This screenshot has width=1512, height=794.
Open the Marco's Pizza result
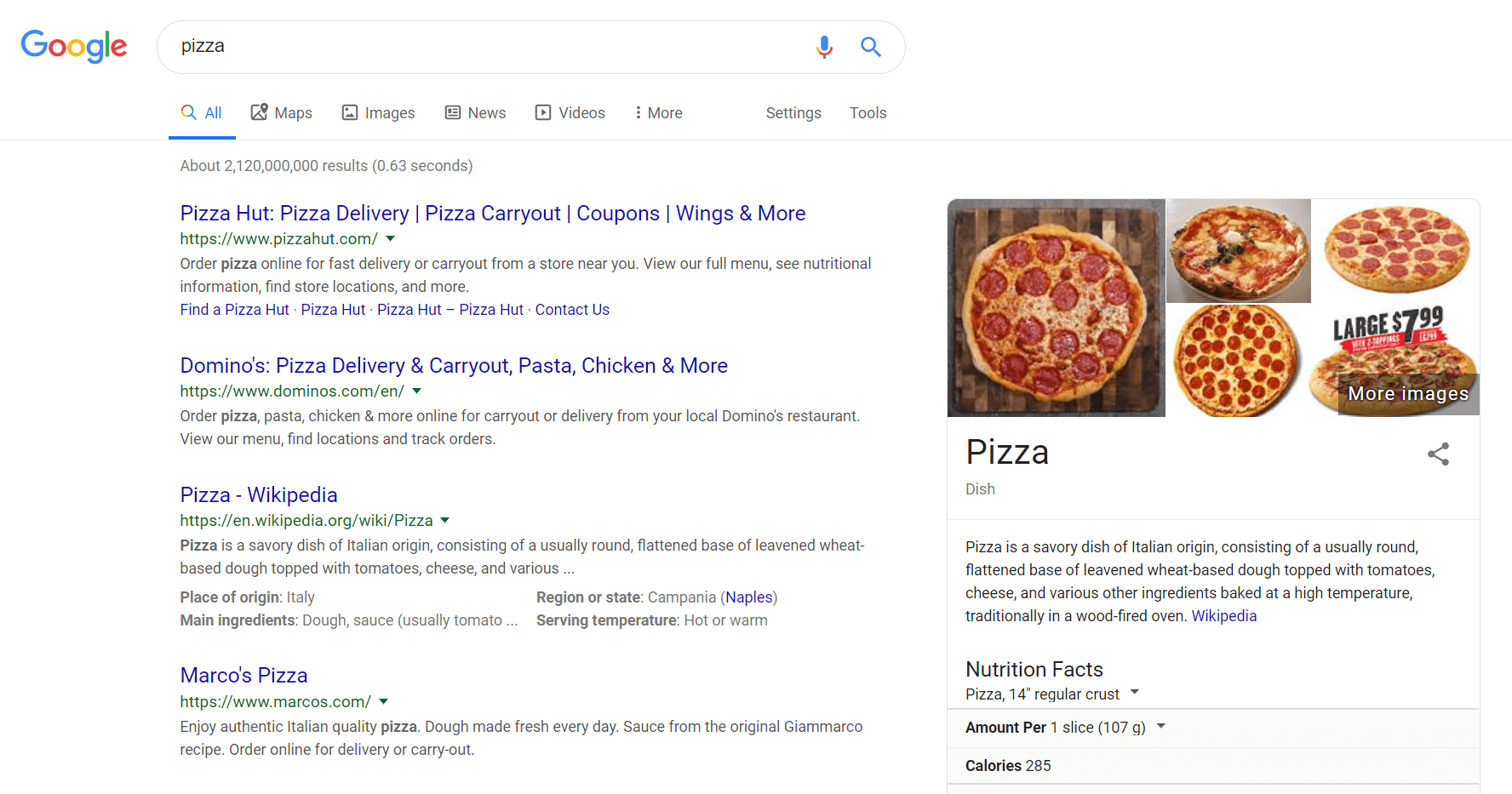coord(244,676)
